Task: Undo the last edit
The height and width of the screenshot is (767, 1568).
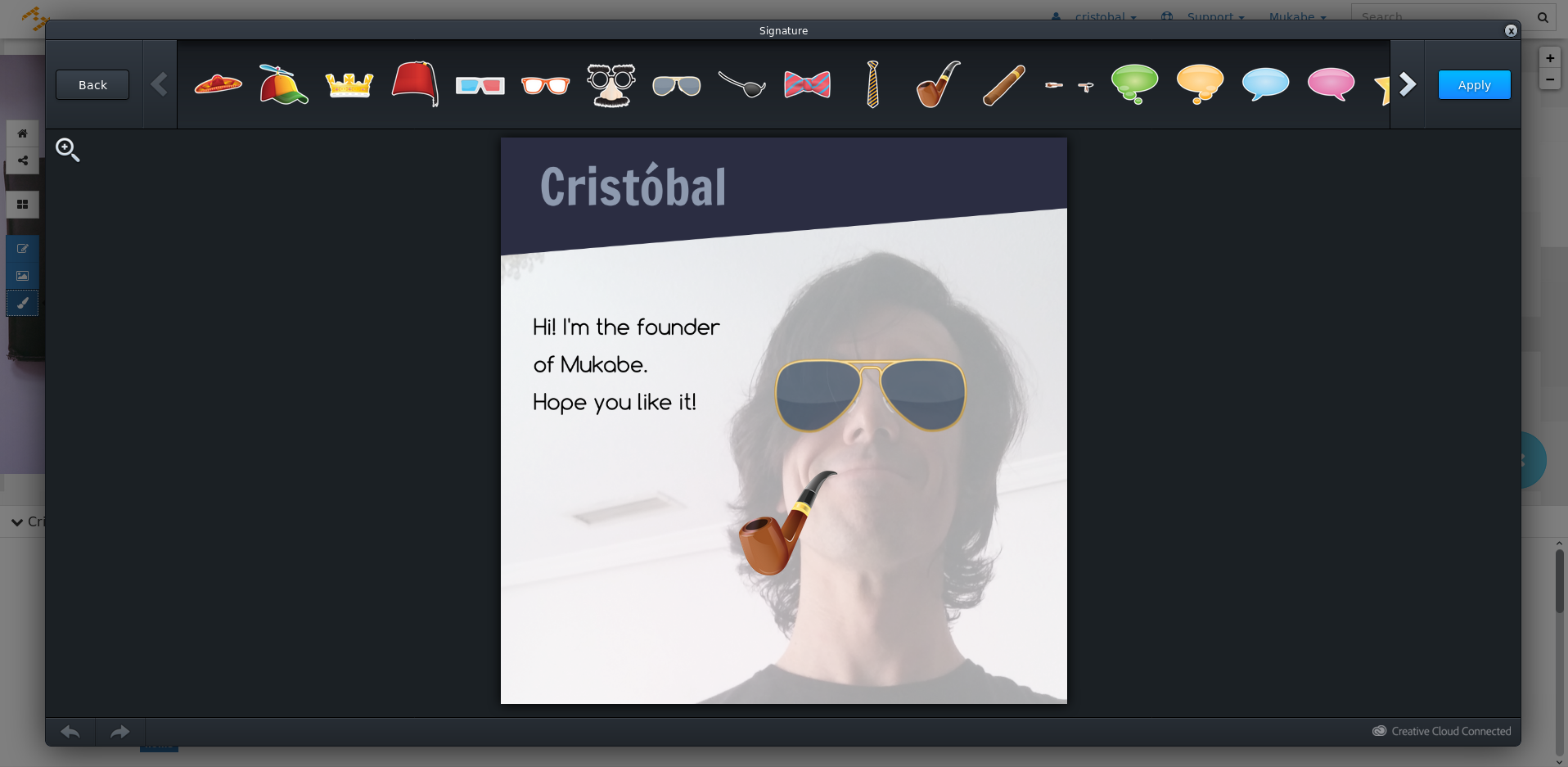Action: (x=70, y=732)
